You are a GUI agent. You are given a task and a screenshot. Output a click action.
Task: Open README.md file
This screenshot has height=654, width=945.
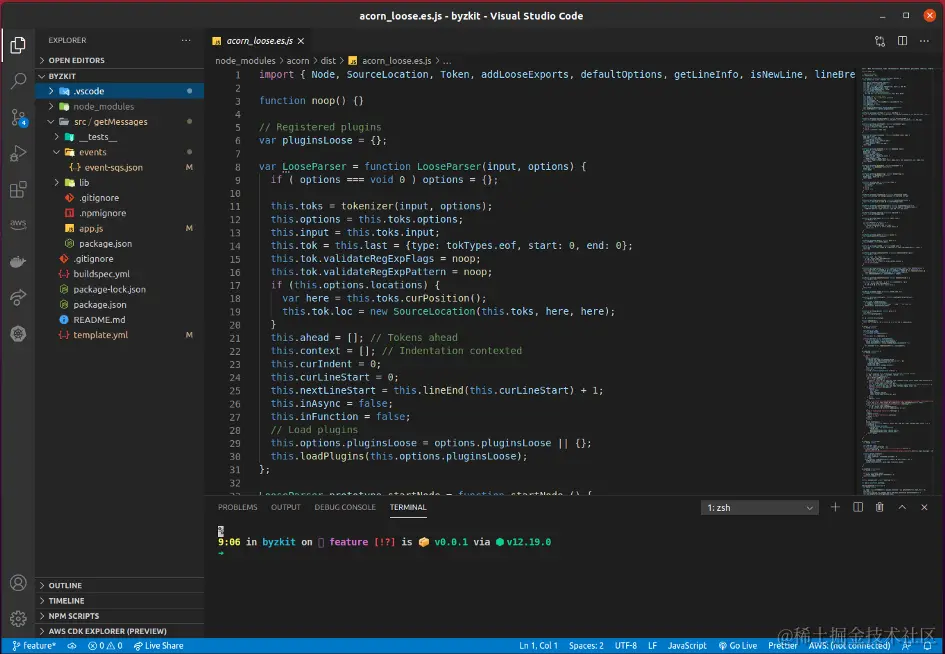tap(119, 319)
